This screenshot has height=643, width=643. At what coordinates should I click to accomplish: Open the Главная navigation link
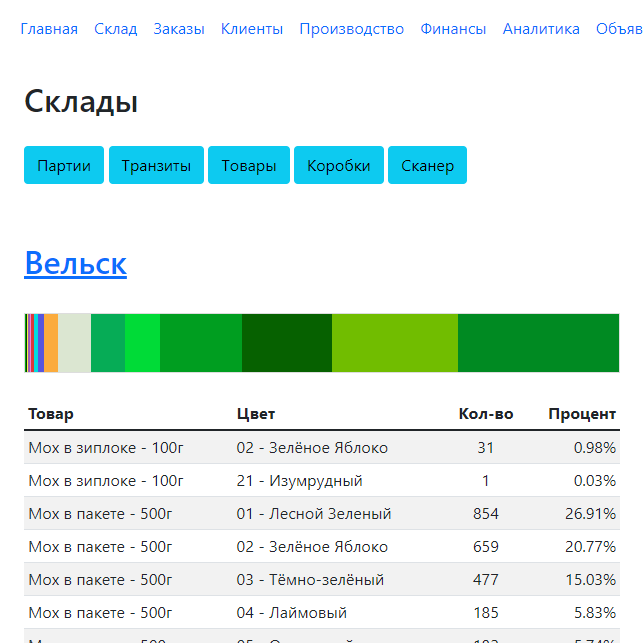pos(49,29)
